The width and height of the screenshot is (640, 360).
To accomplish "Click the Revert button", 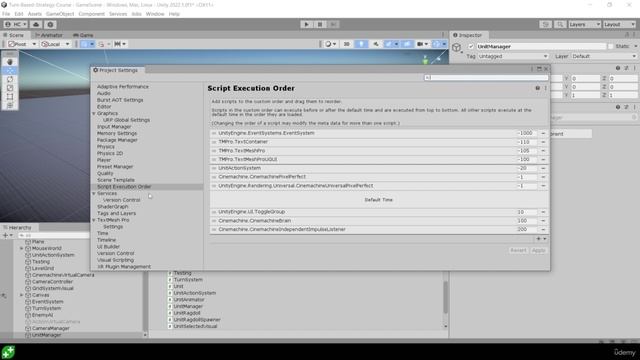I will click(x=518, y=250).
